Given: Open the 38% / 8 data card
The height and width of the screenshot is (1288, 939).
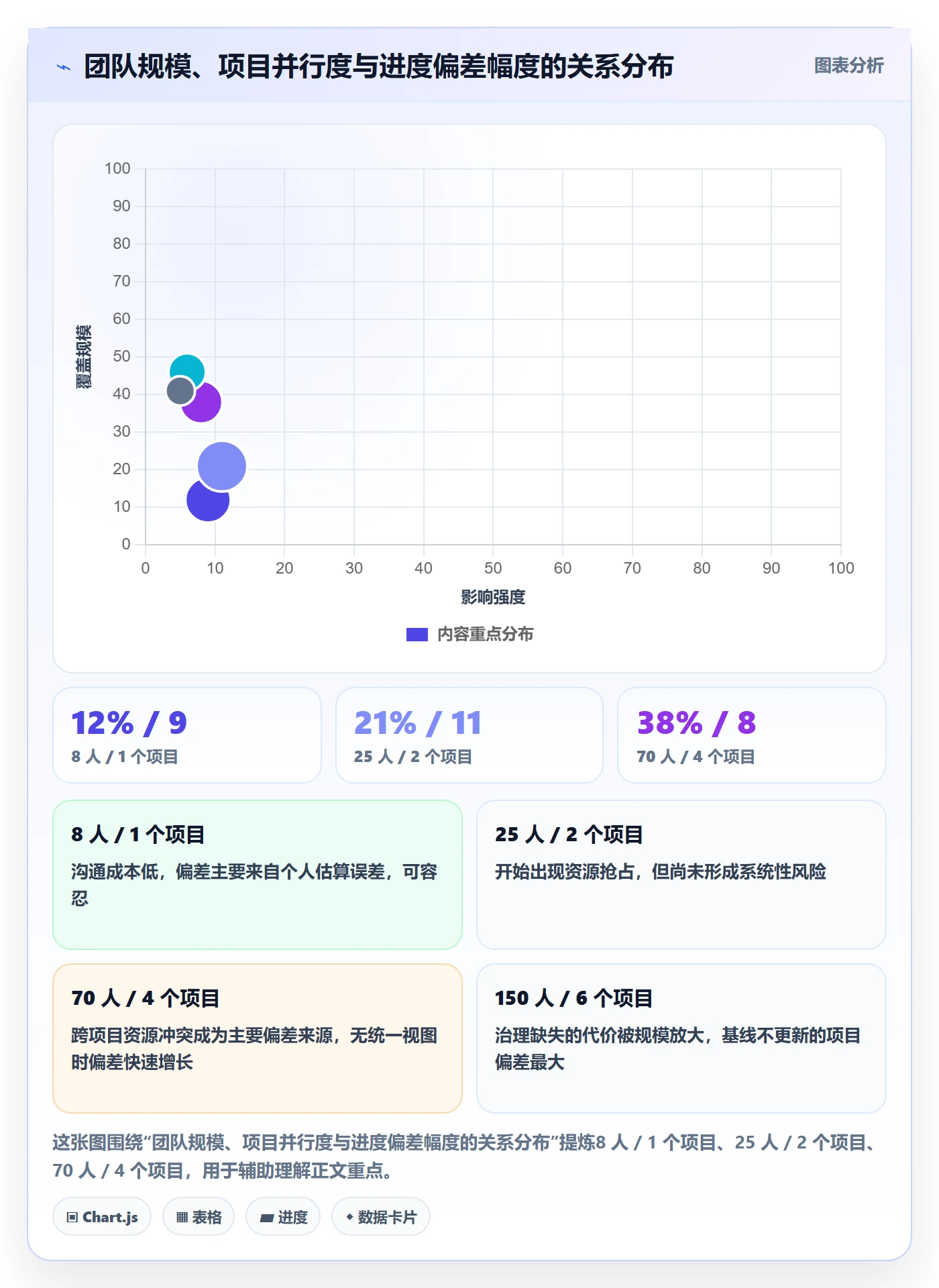Looking at the screenshot, I should (752, 735).
